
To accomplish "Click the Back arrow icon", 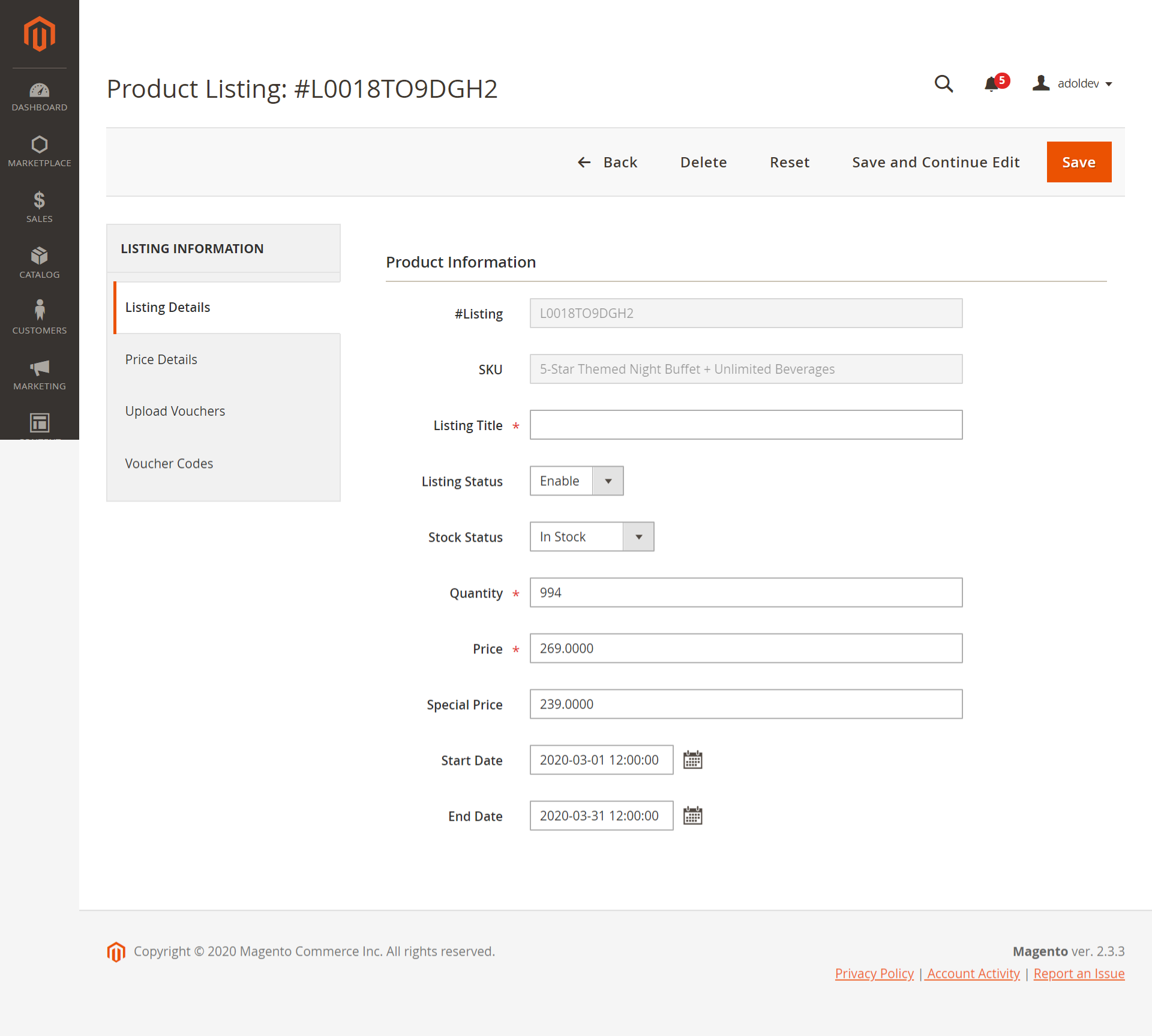I will tap(584, 162).
